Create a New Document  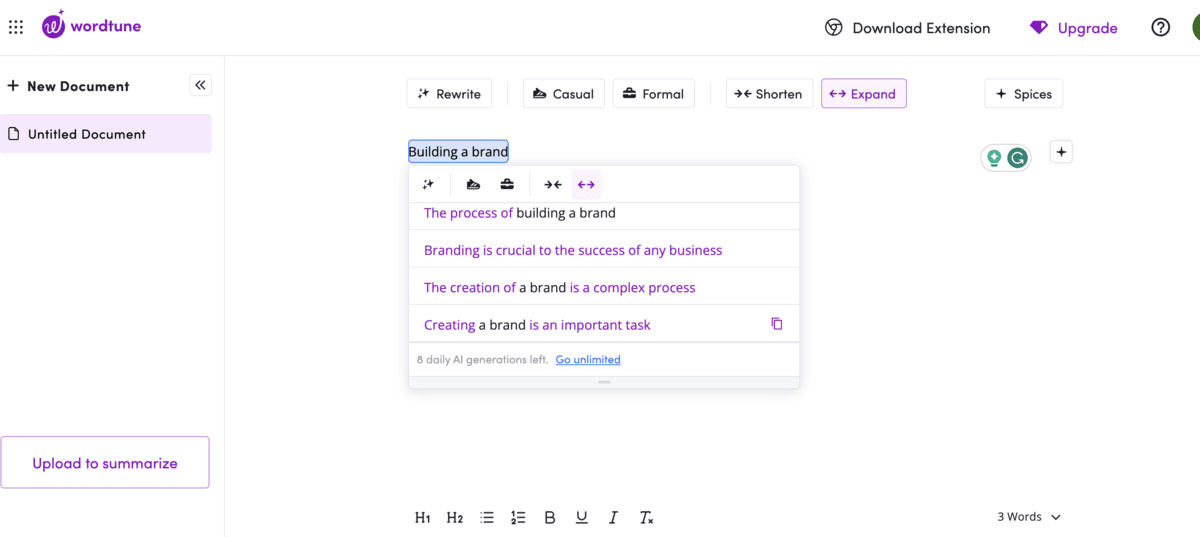[x=68, y=86]
